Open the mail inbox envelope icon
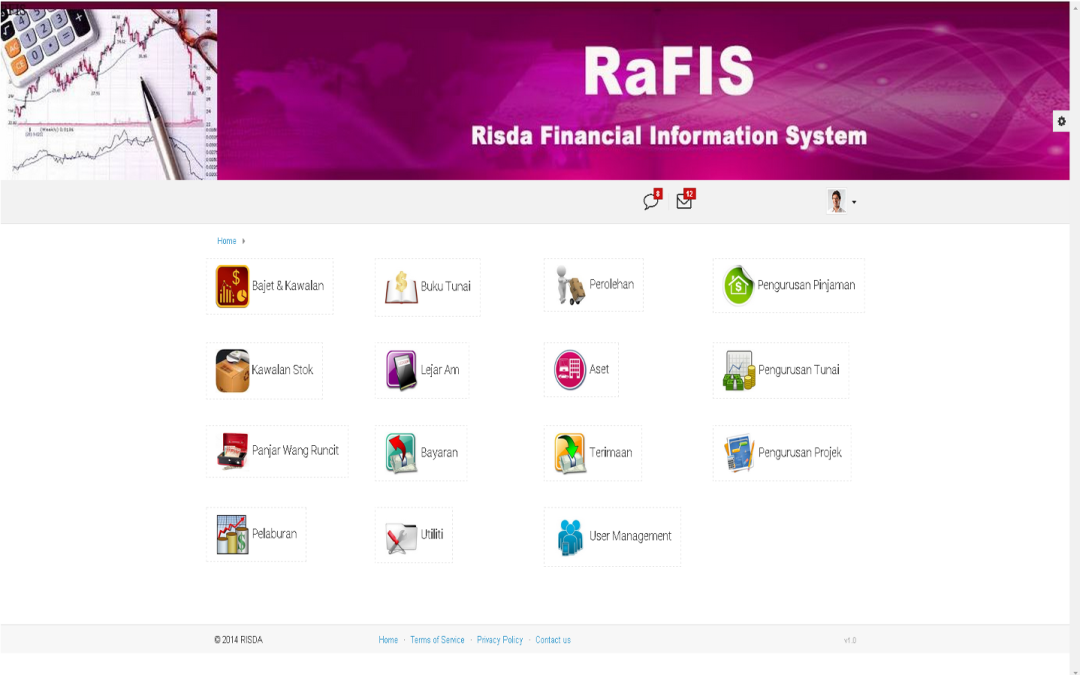The height and width of the screenshot is (675, 1080). coord(684,201)
